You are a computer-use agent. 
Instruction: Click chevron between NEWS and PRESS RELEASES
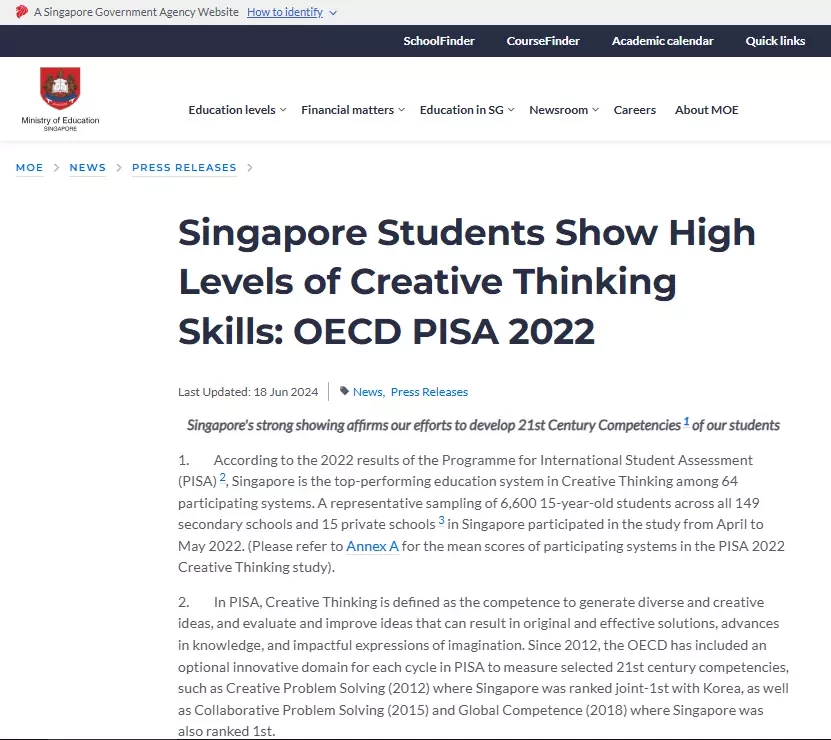[119, 168]
